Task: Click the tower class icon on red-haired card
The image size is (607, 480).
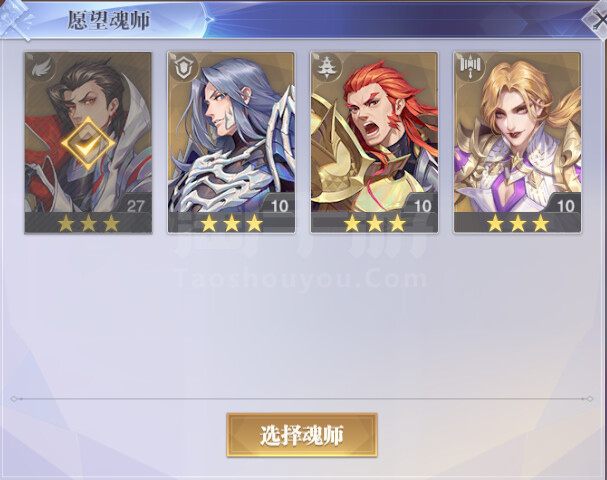Action: pos(327,69)
